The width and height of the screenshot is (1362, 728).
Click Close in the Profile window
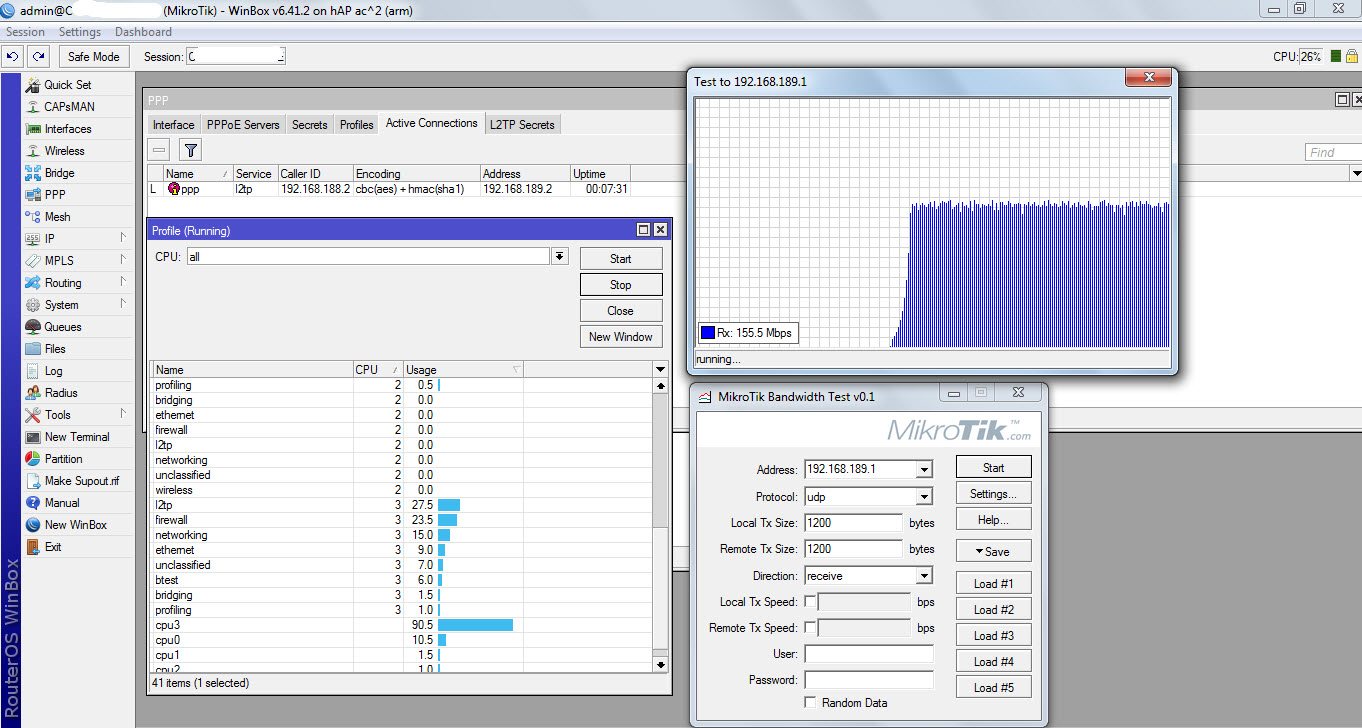[621, 310]
